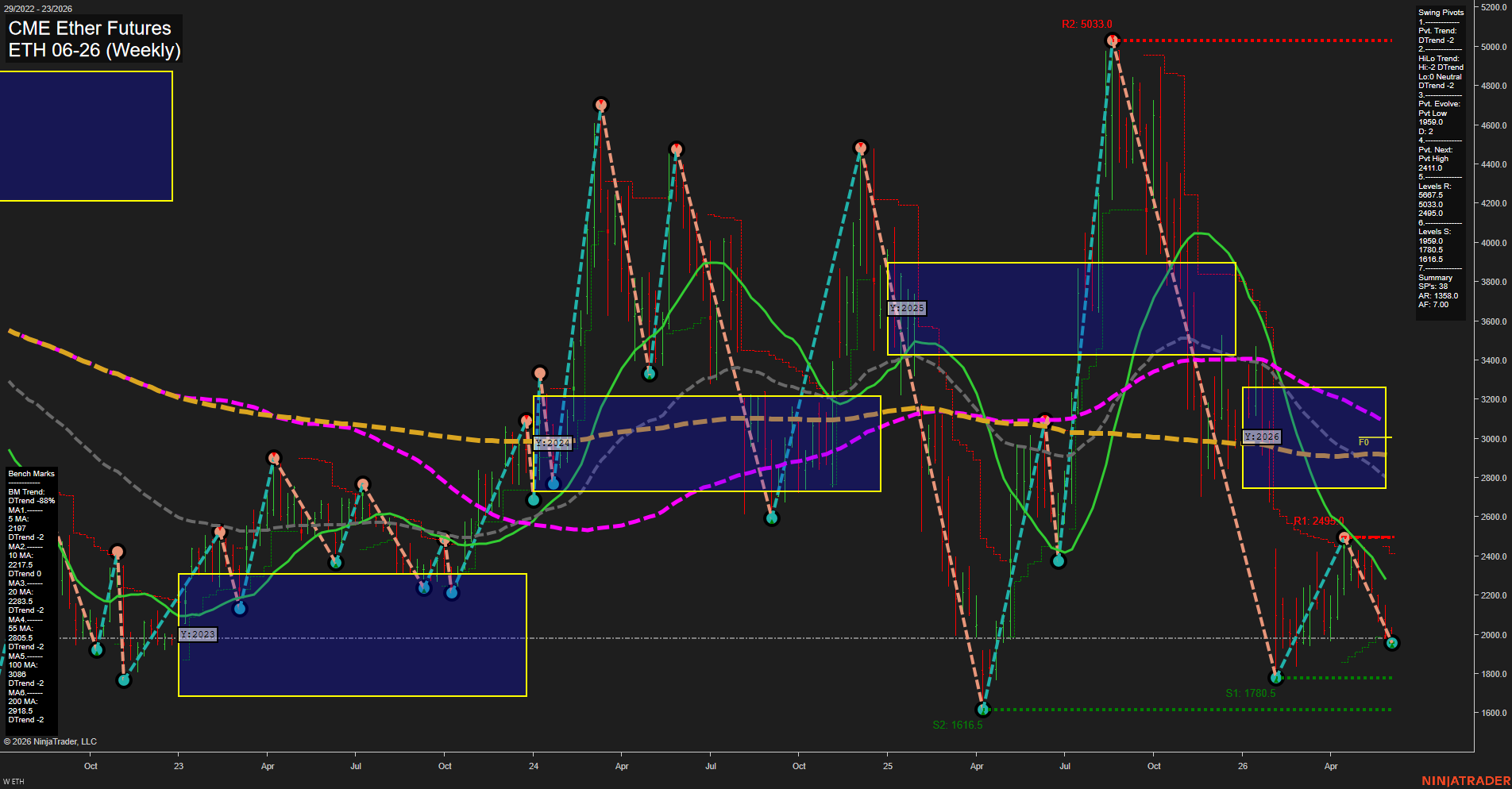Click the '200 MA:' entry in Bench Marks
This screenshot has height=789, width=1512.
point(22,702)
